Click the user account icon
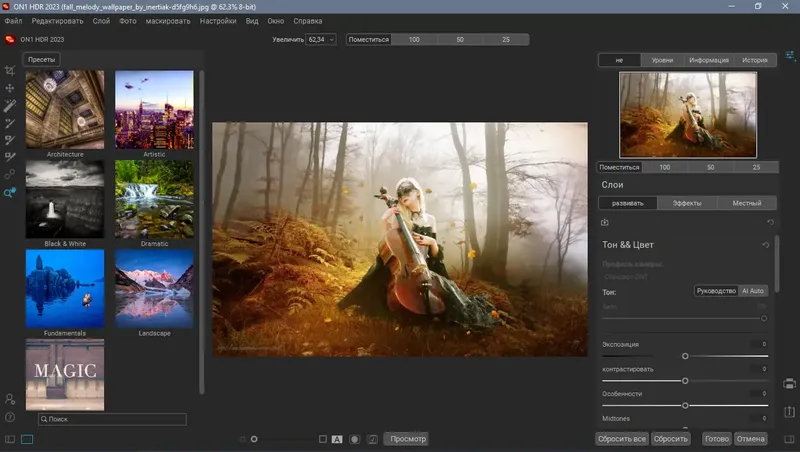 (10, 400)
